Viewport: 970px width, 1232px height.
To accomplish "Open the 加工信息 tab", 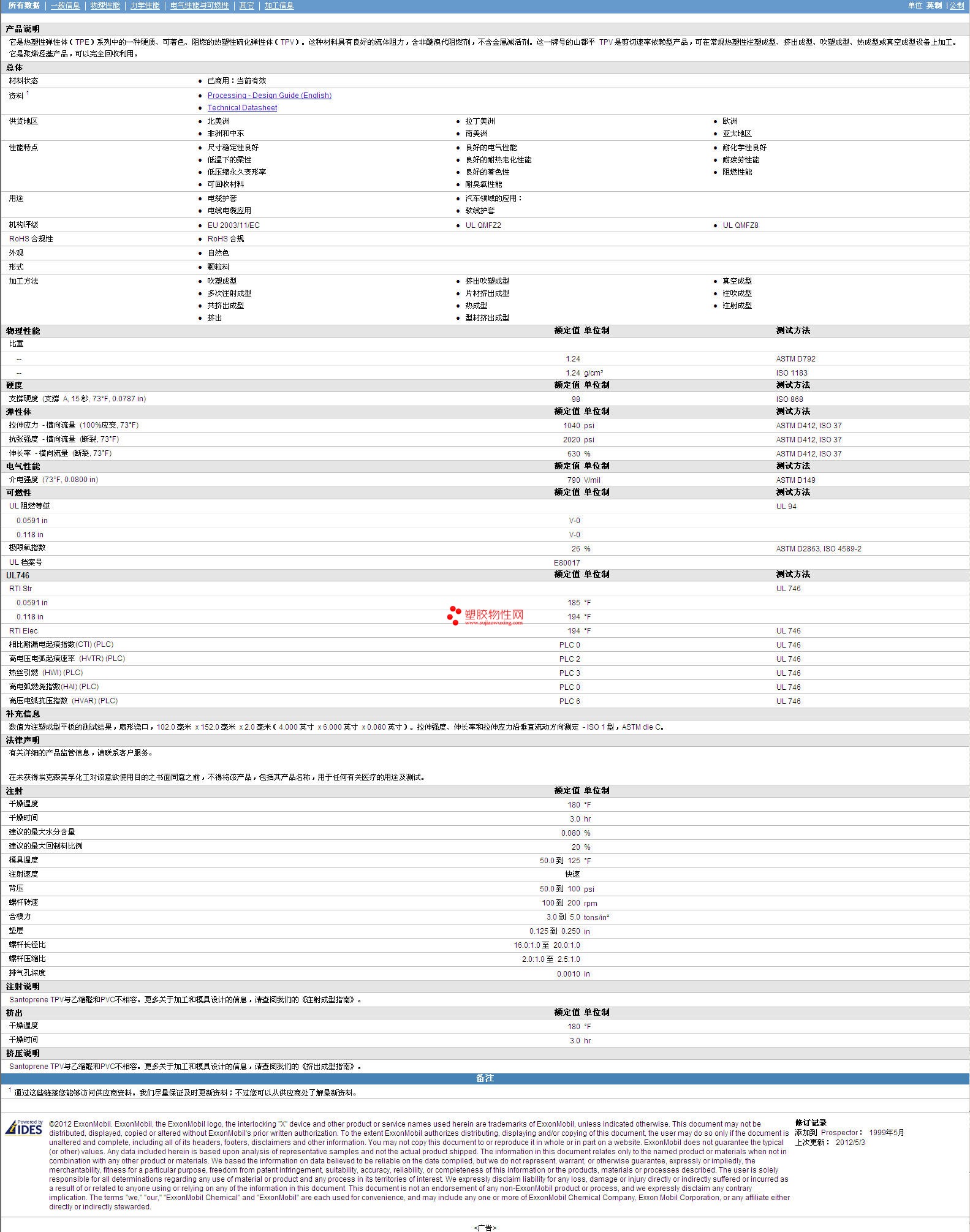I will click(279, 6).
